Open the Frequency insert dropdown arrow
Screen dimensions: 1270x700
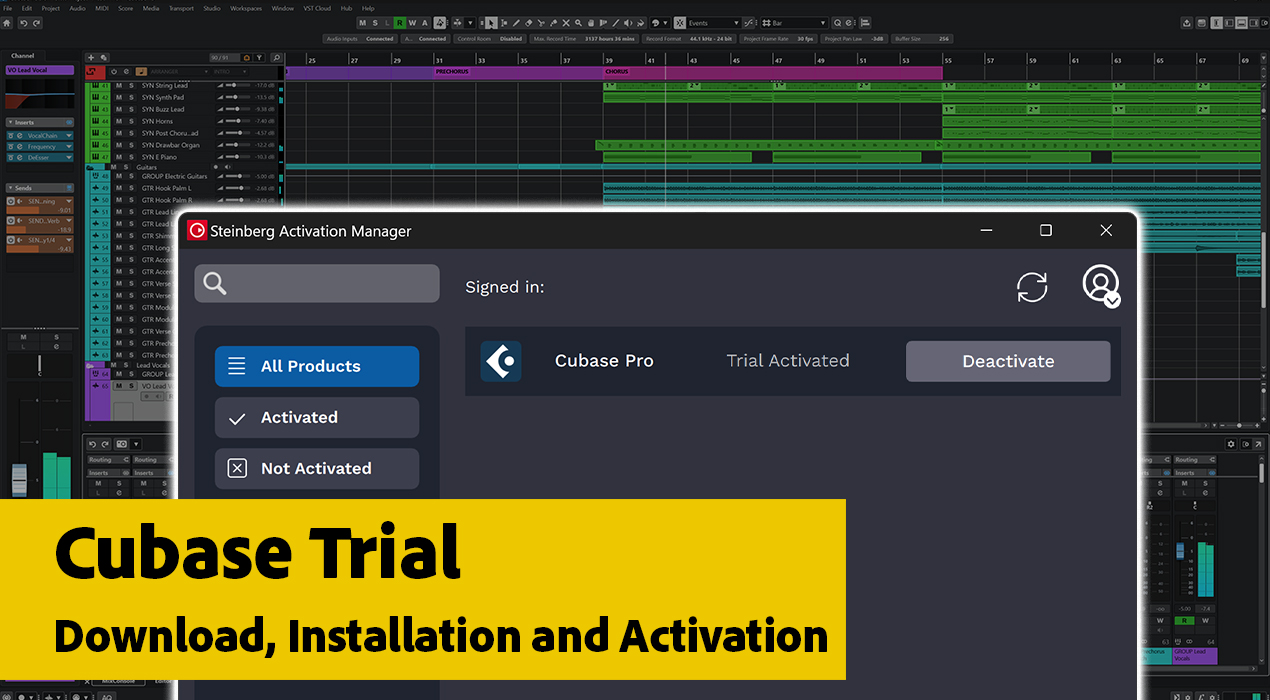69,146
